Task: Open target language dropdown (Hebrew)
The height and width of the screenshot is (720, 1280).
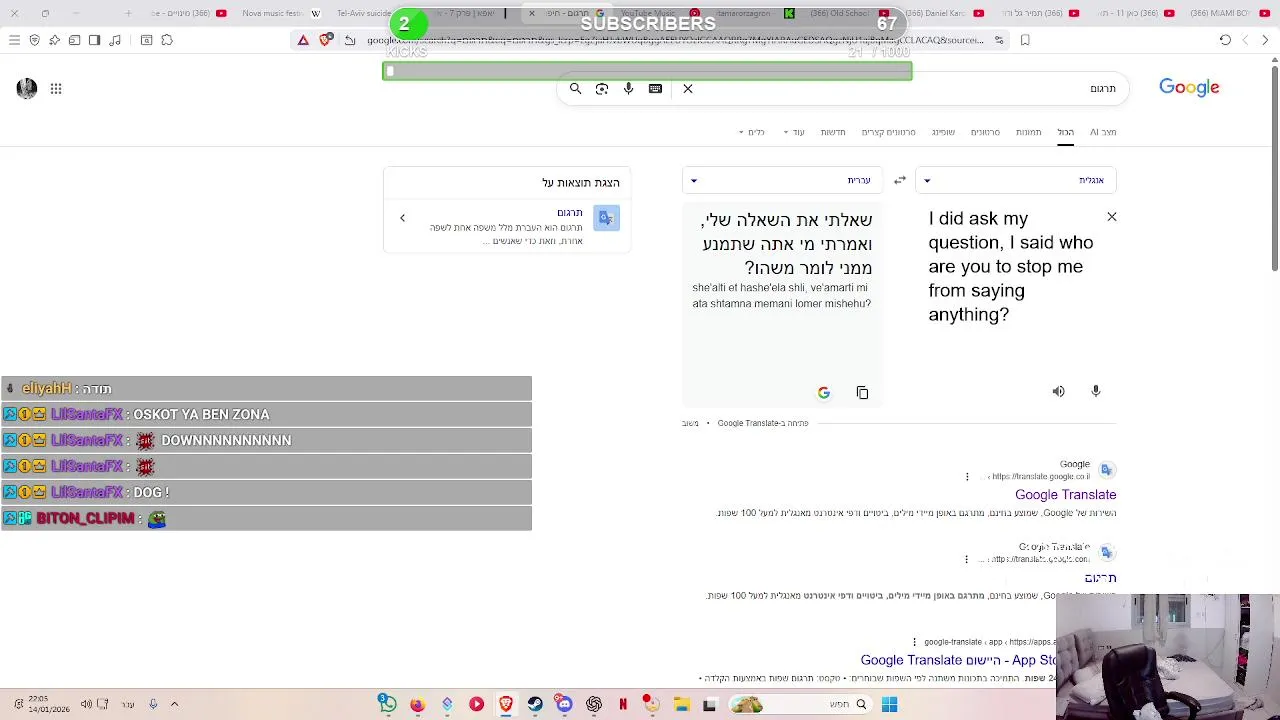Action: tap(782, 180)
